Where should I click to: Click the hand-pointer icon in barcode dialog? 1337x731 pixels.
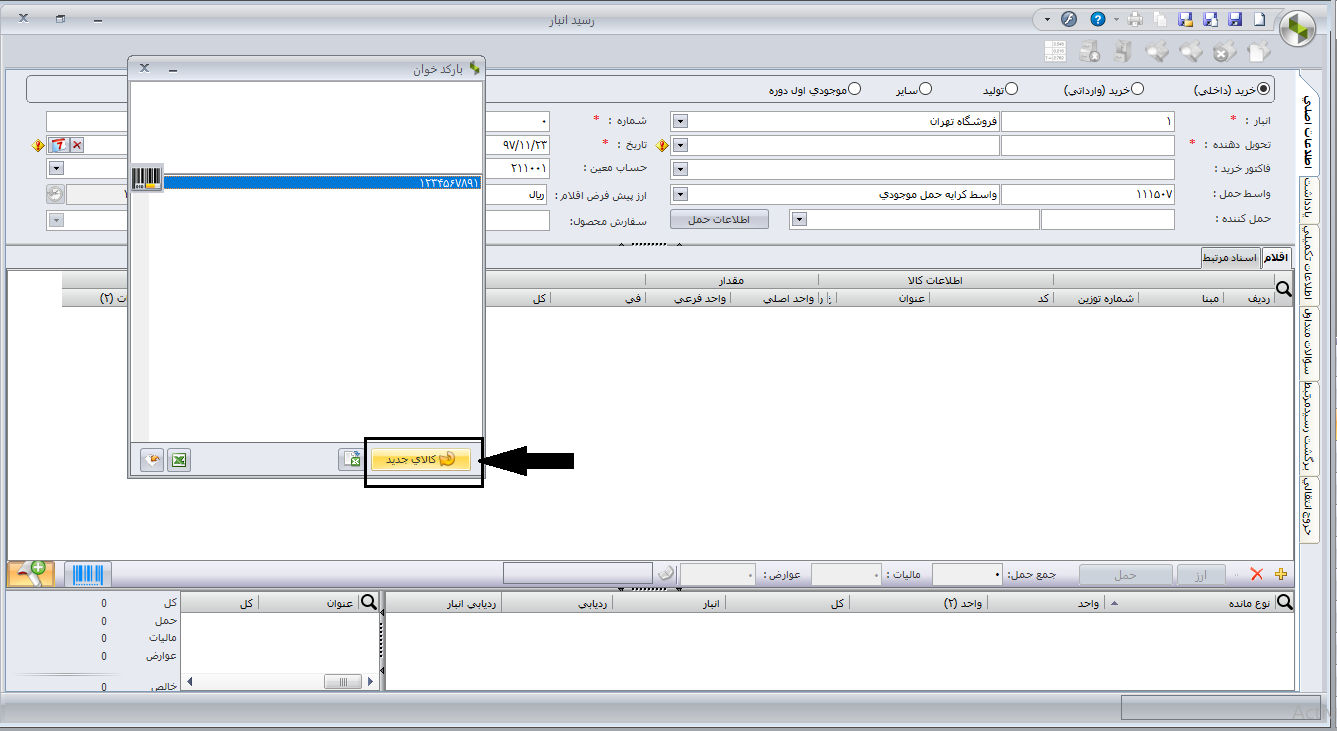pos(152,460)
